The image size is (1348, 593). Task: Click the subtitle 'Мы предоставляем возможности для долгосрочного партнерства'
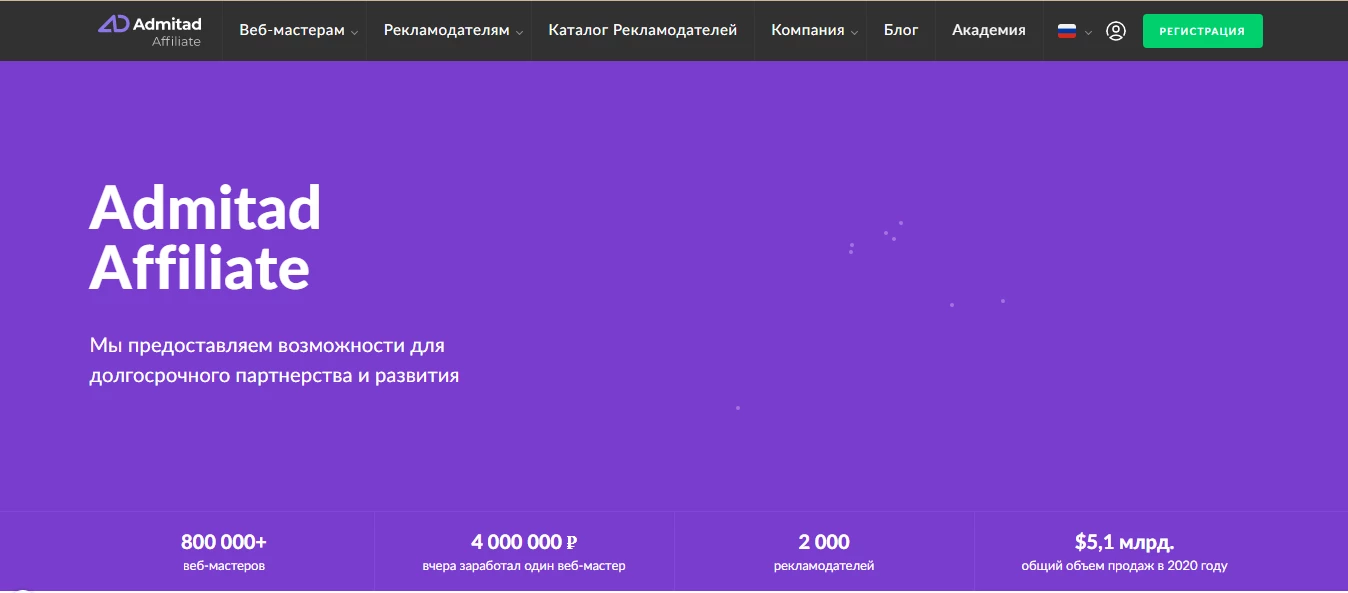274,361
